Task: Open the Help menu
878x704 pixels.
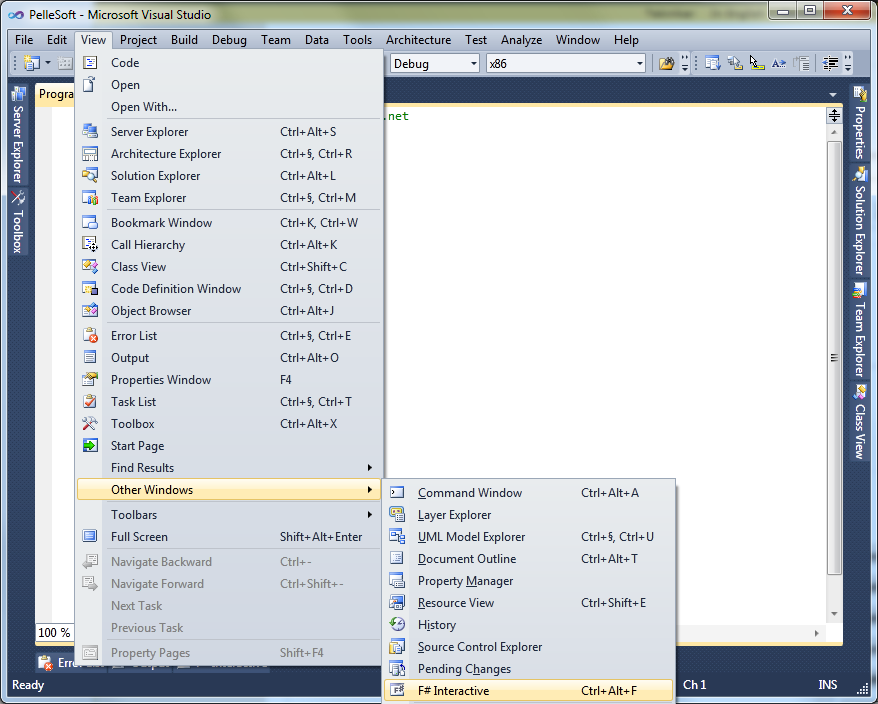Action: [x=626, y=40]
